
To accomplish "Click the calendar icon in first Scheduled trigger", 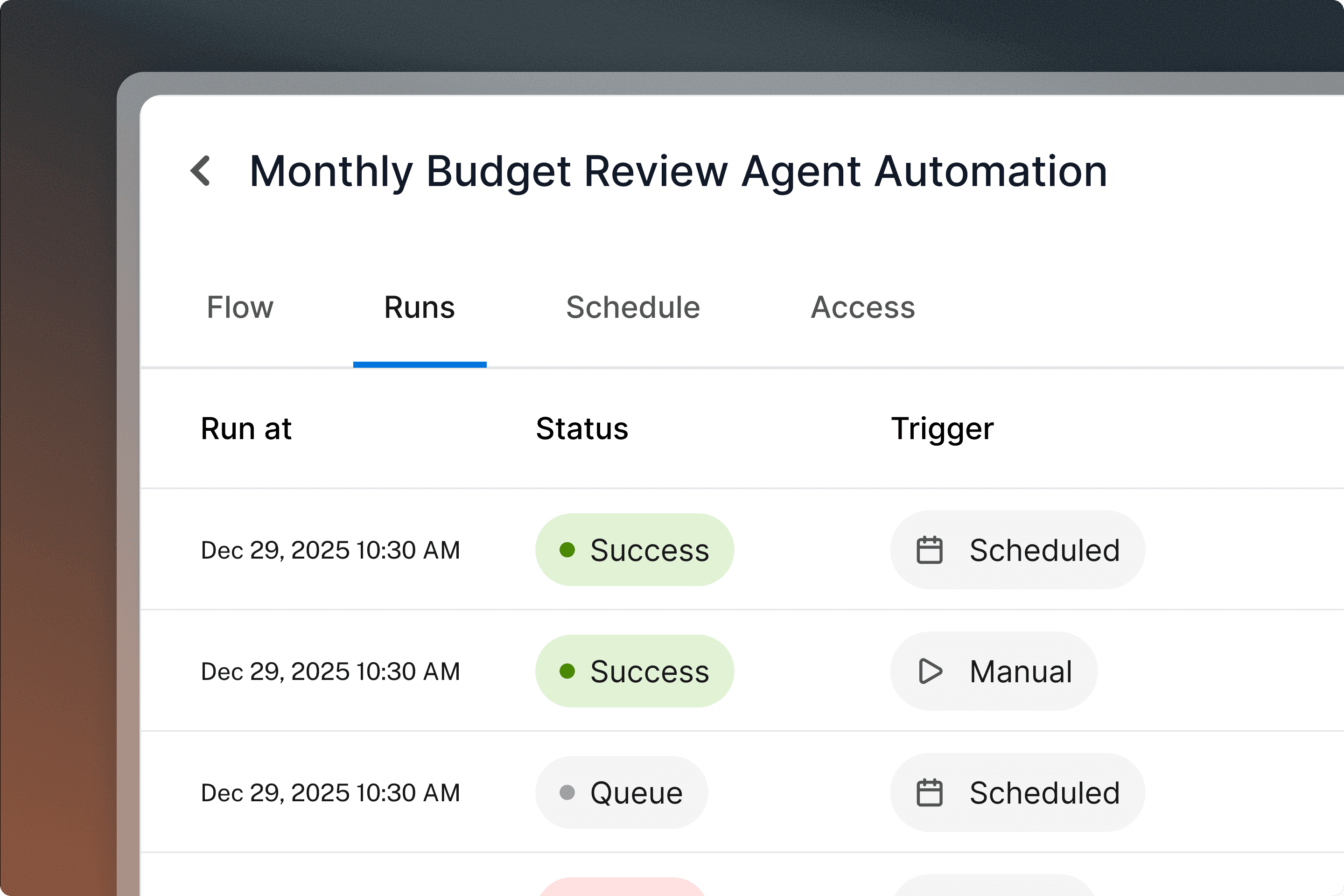I will pos(929,550).
